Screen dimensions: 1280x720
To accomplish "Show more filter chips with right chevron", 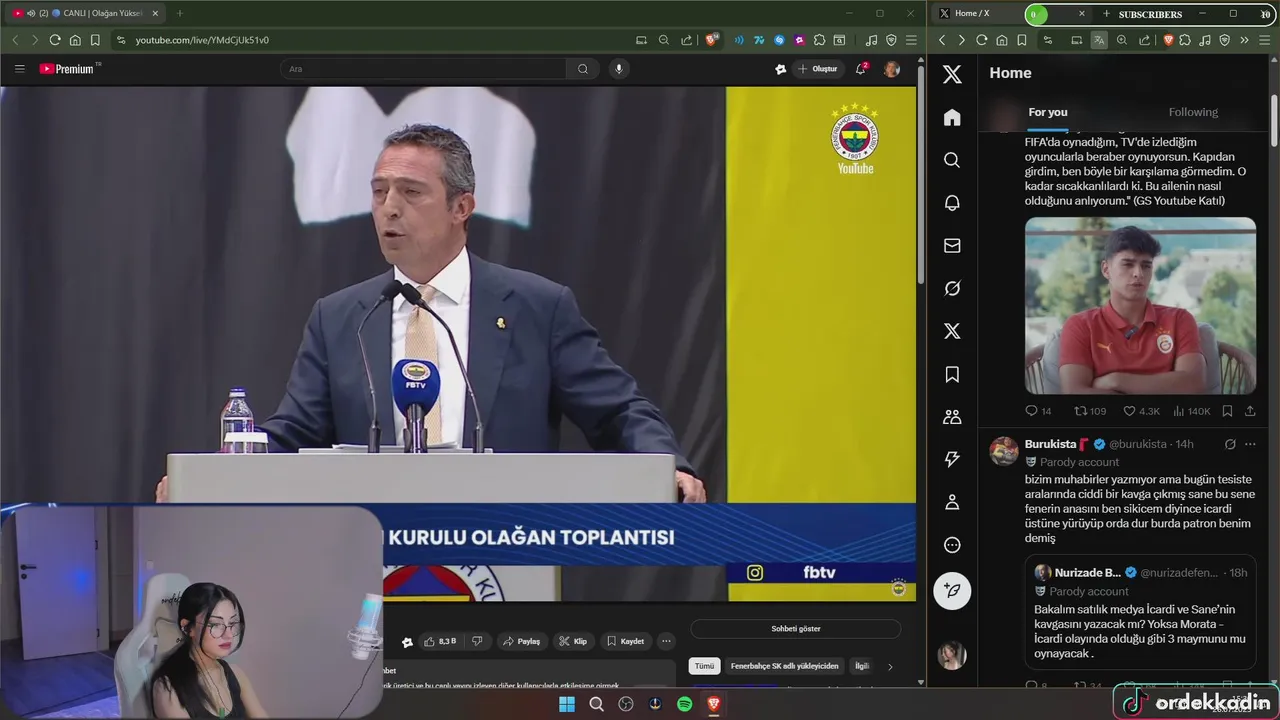I will click(890, 667).
